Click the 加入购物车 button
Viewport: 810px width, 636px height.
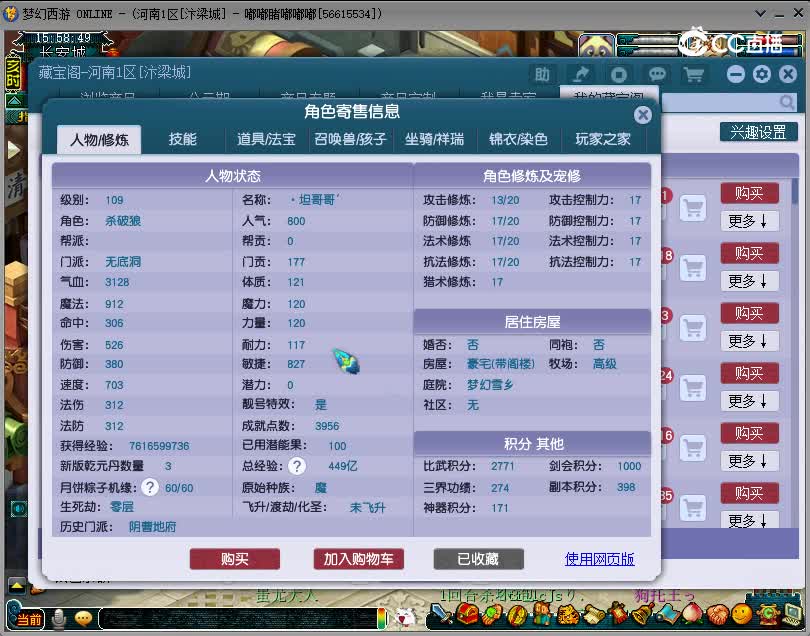pos(359,559)
